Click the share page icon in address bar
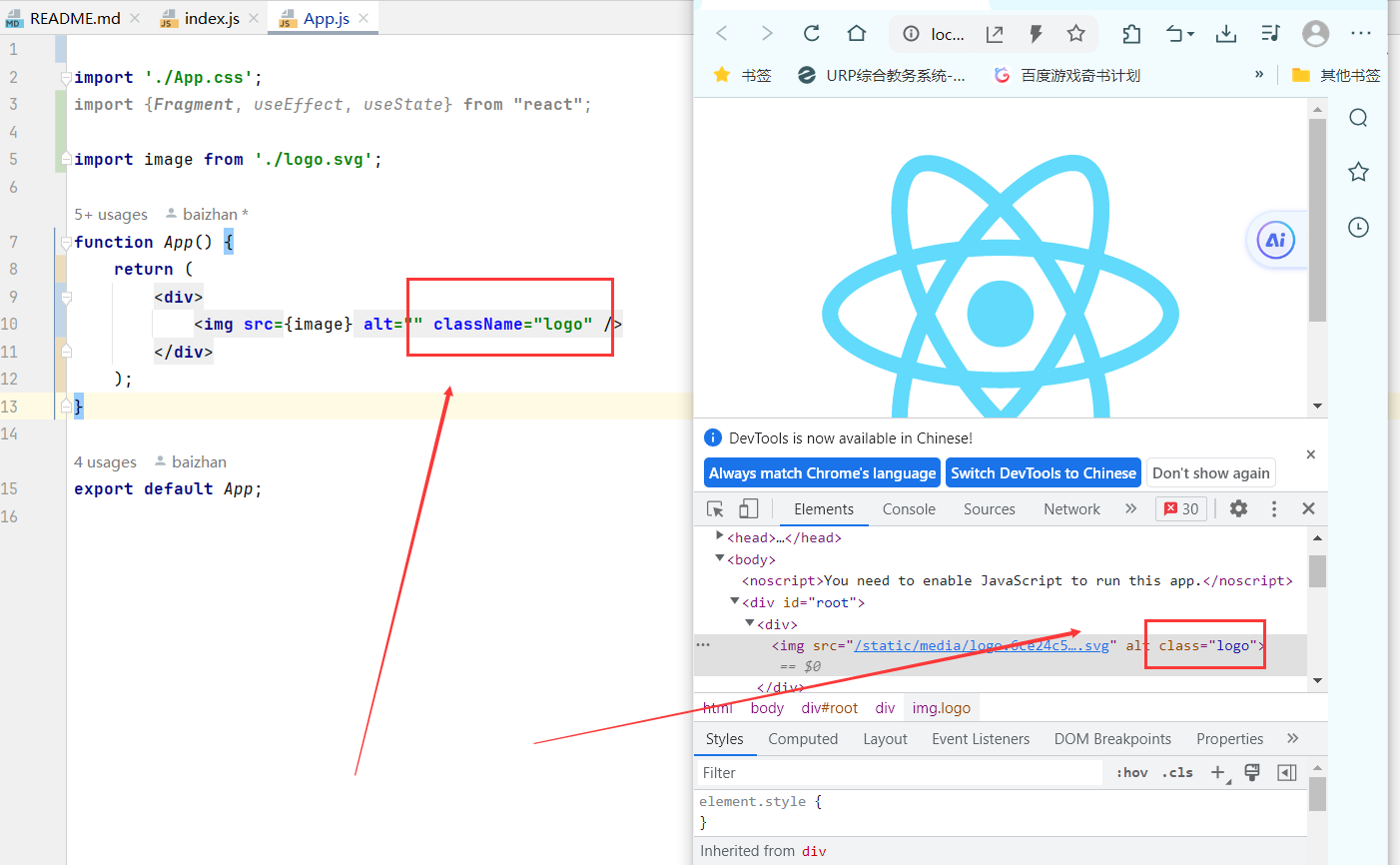Image resolution: width=1400 pixels, height=865 pixels. 995,34
